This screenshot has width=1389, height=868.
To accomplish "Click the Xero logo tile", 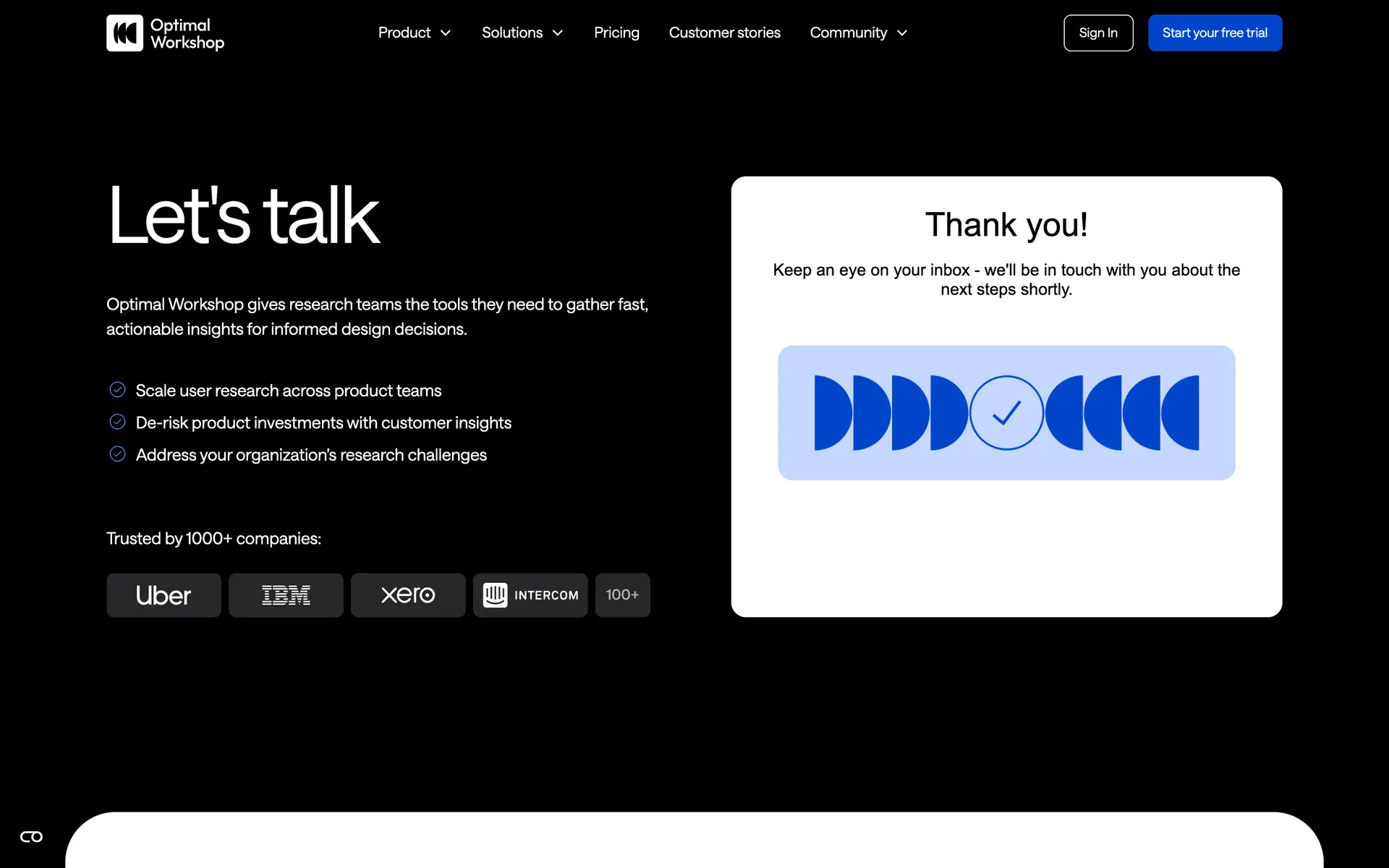I will [x=408, y=595].
